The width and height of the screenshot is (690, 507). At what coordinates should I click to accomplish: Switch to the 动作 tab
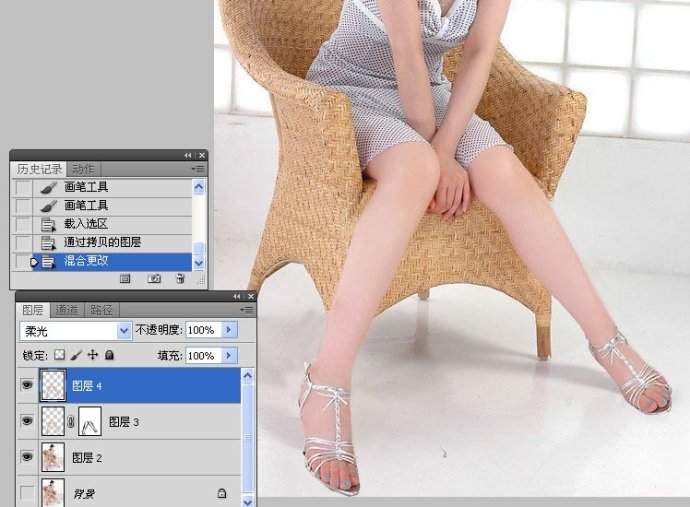tap(83, 169)
